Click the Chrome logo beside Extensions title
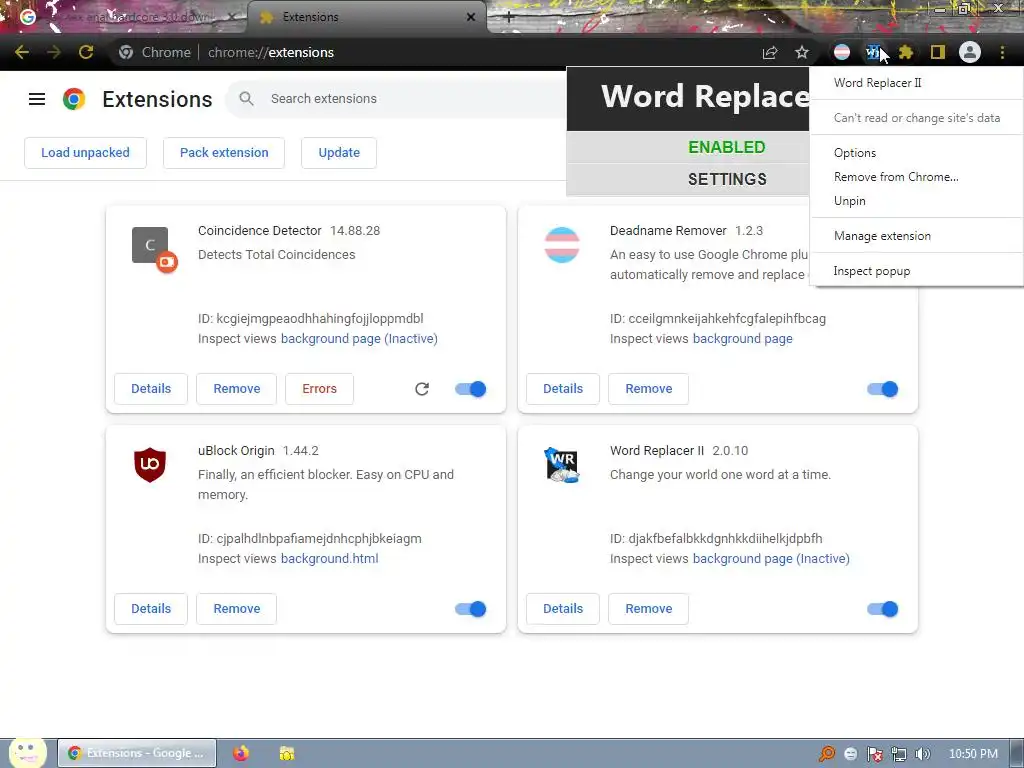The image size is (1024, 768). click(x=74, y=99)
